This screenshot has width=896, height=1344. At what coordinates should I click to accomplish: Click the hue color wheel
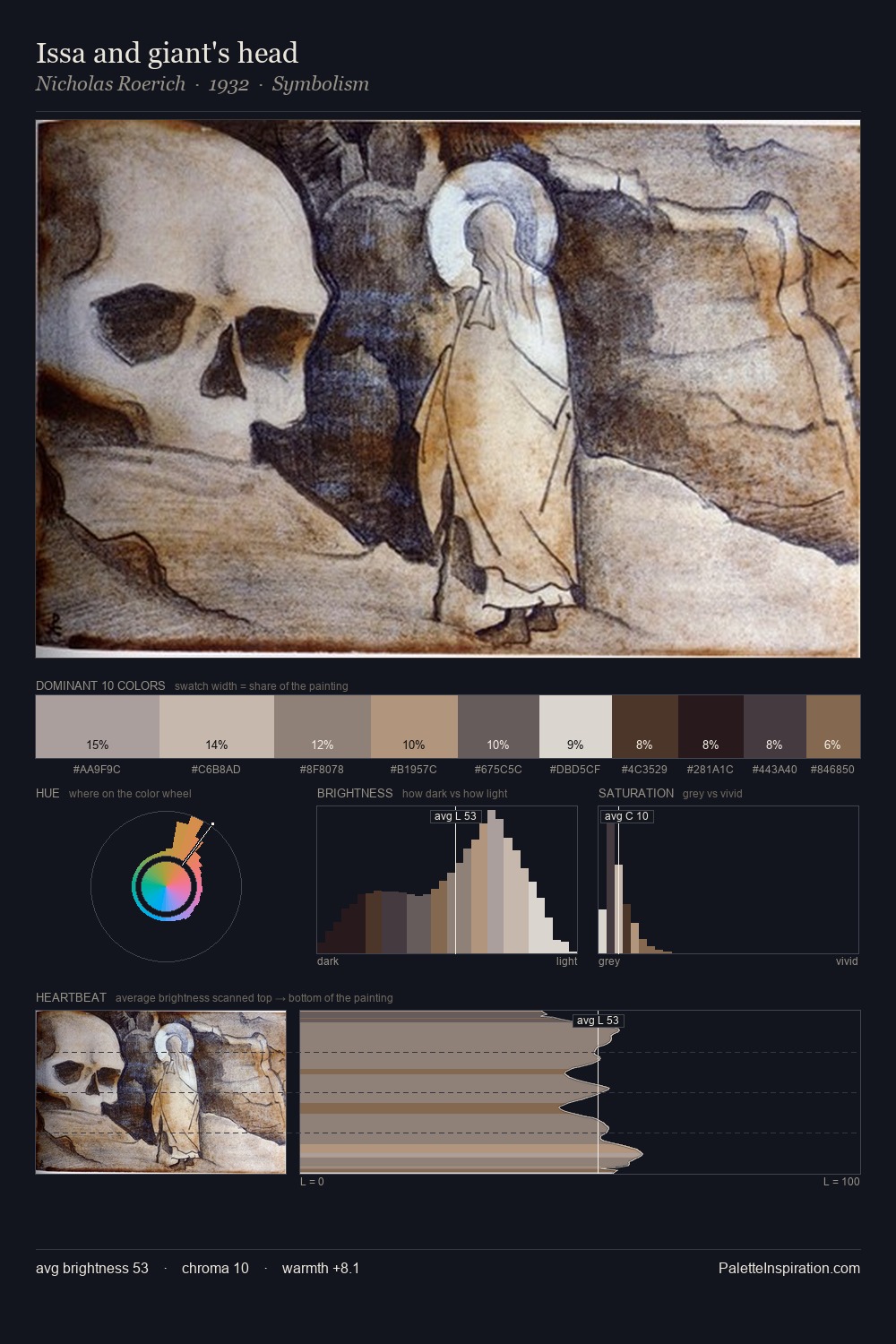166,886
